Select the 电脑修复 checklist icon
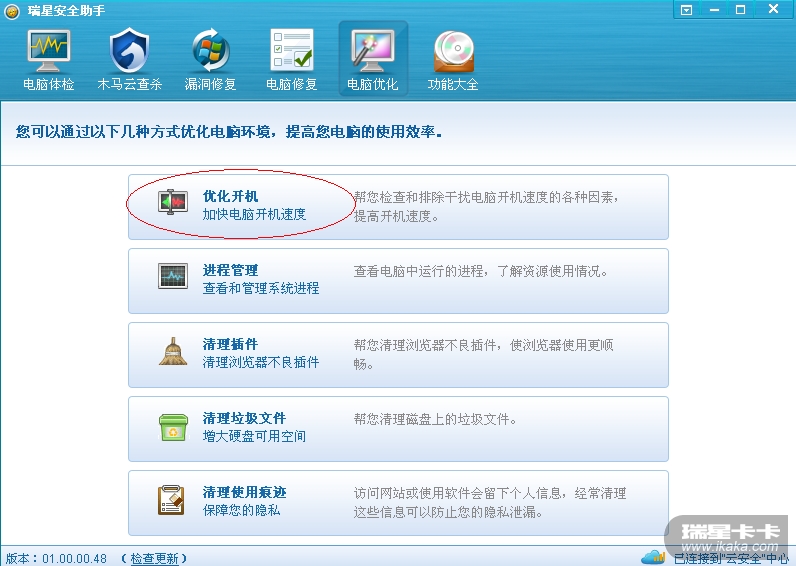The width and height of the screenshot is (796, 566). click(x=292, y=50)
